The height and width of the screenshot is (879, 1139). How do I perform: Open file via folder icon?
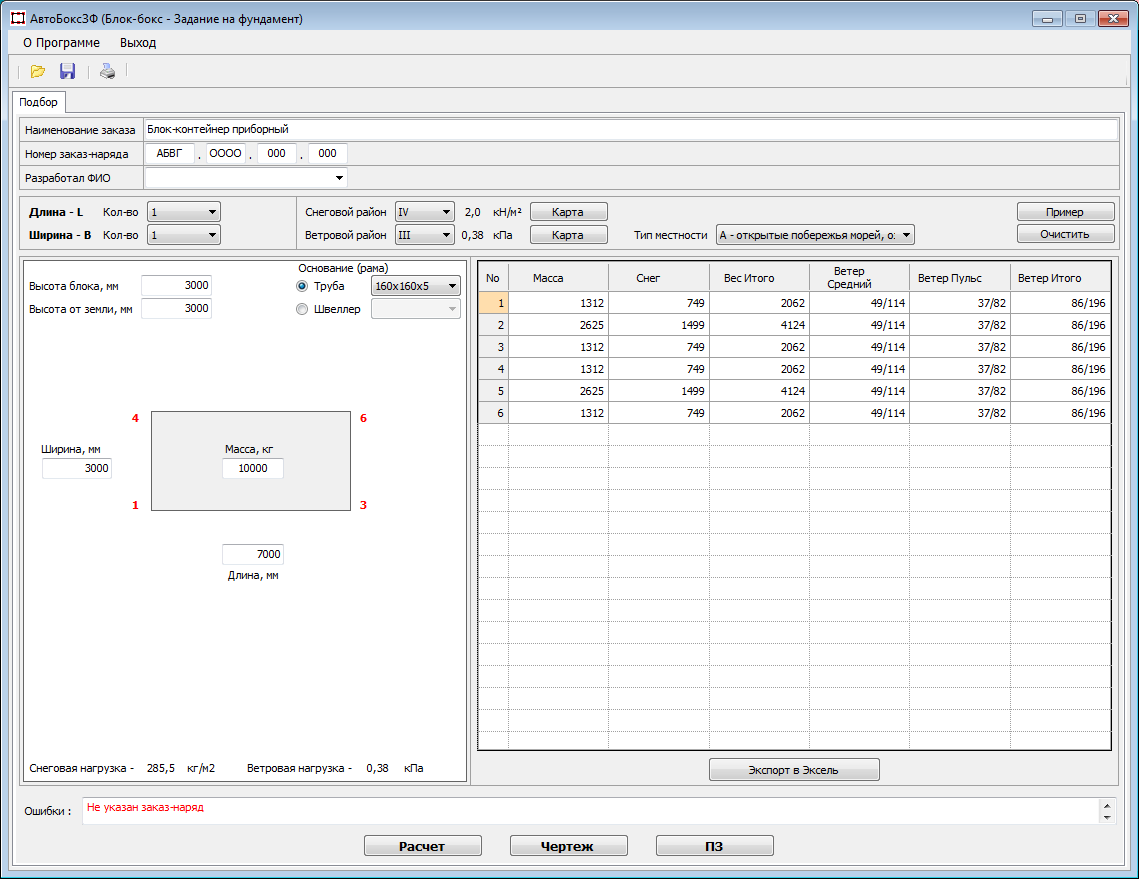[38, 71]
